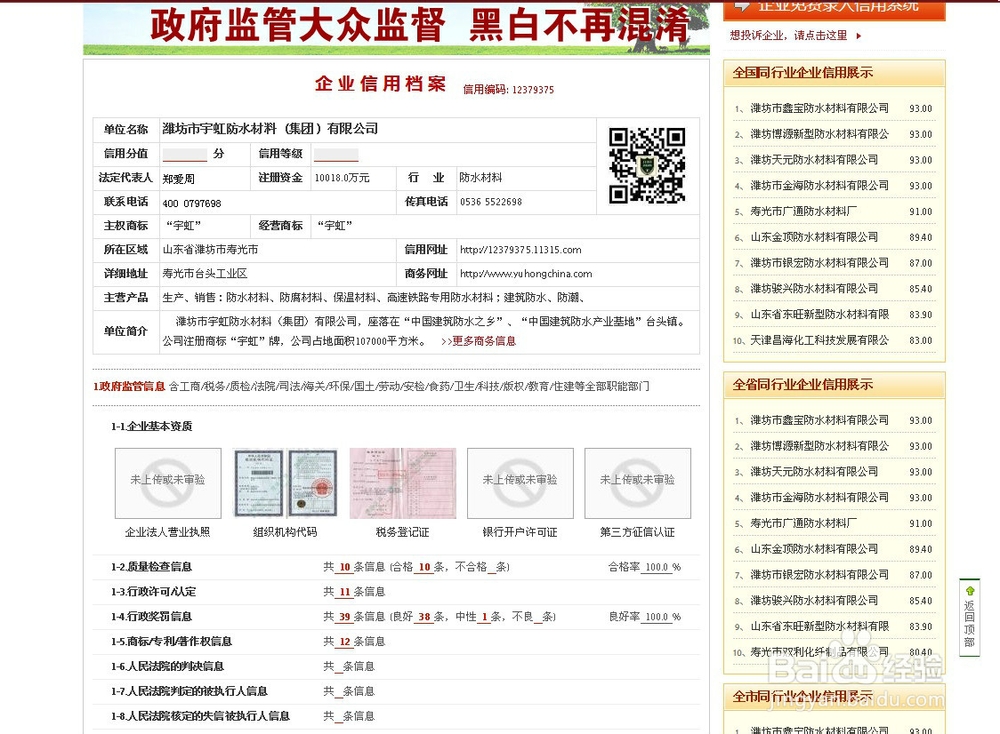
Task: Open the >>更多商务信息 link
Action: coord(478,341)
